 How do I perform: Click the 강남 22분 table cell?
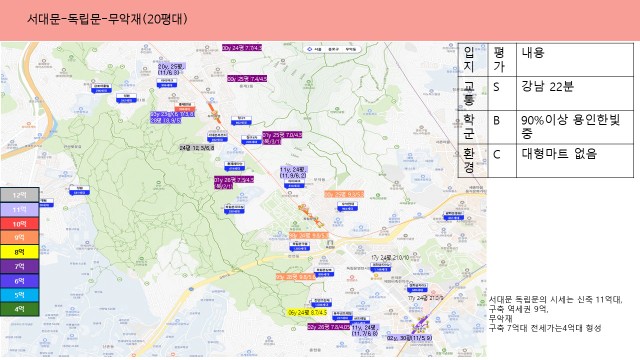tap(575, 93)
